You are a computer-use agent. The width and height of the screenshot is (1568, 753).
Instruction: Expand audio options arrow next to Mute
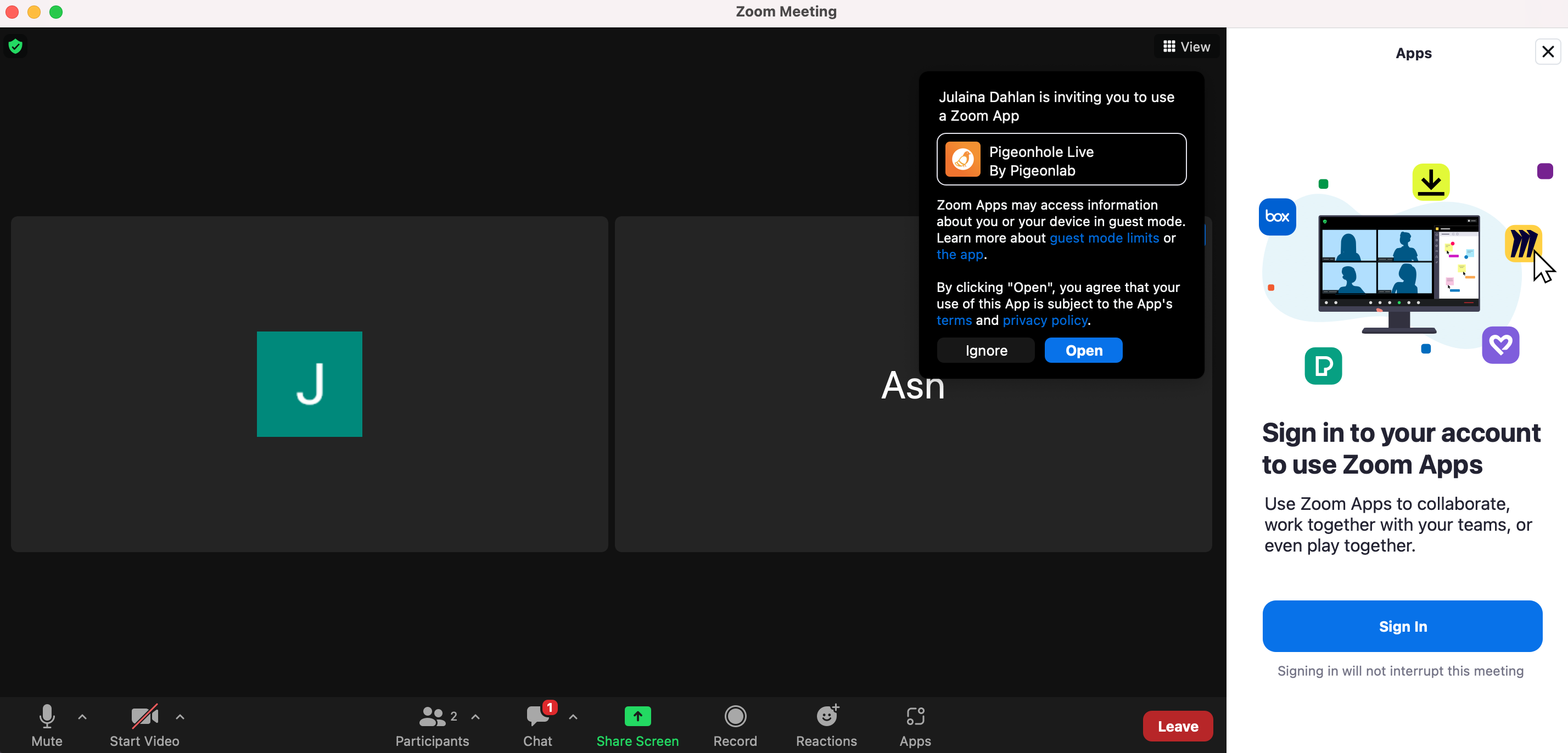83,717
